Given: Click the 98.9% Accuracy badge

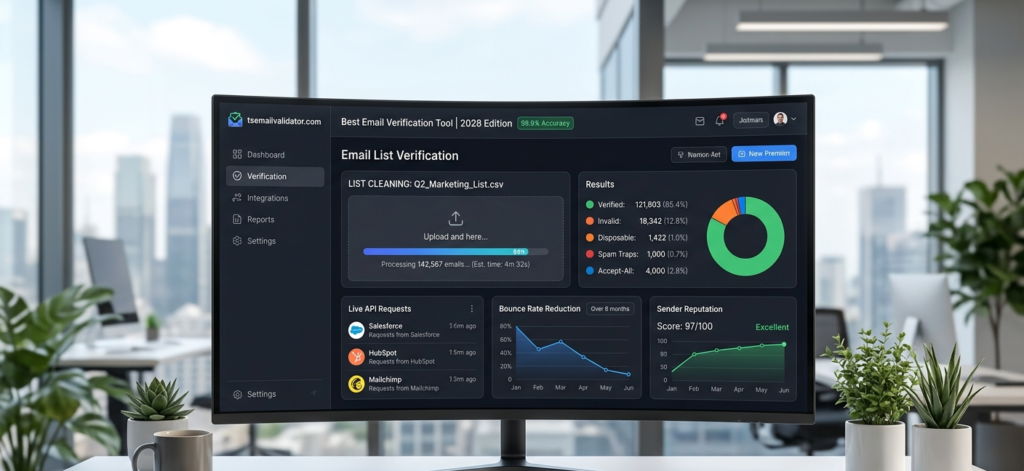Looking at the screenshot, I should [545, 123].
